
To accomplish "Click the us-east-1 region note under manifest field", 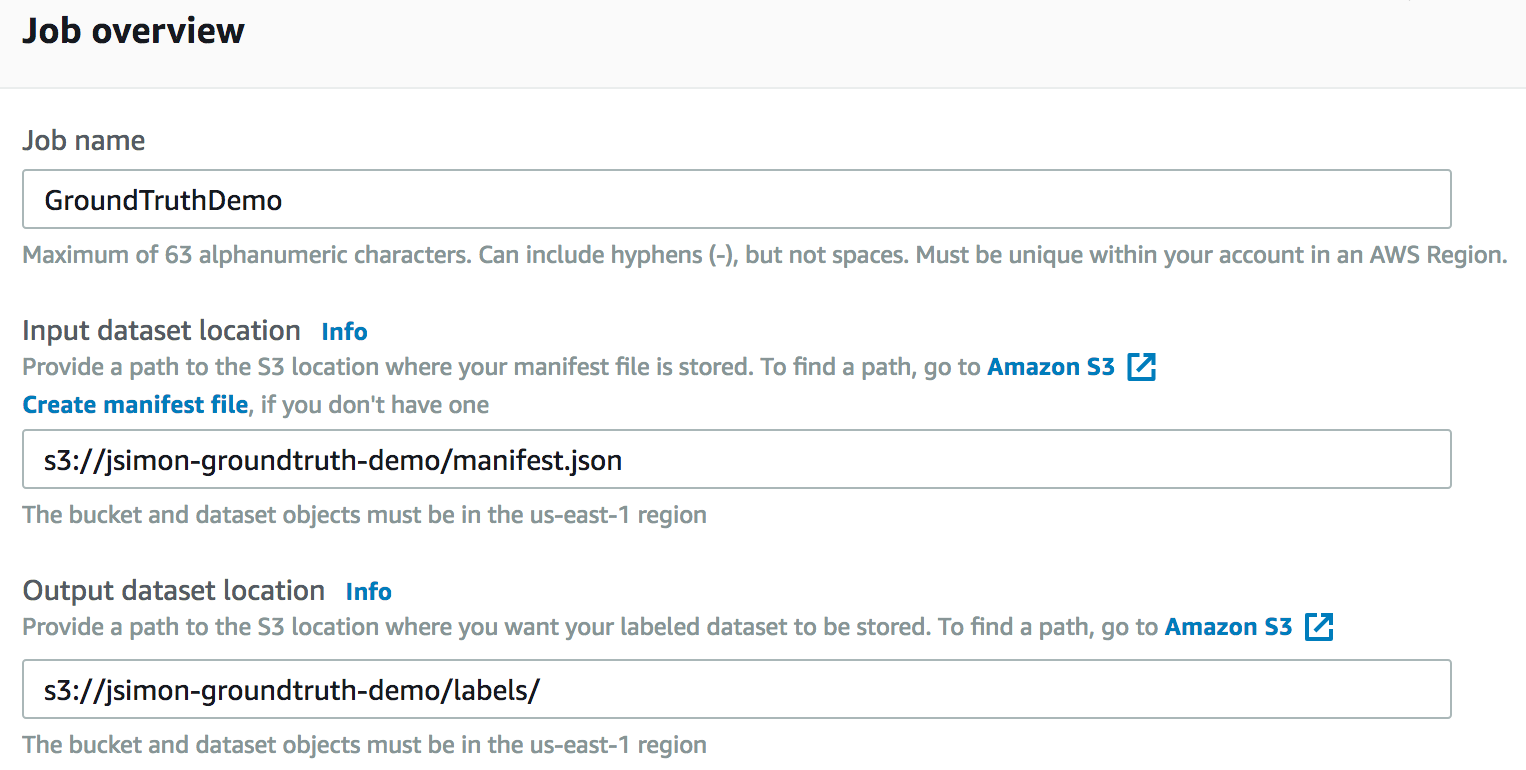I will pyautogui.click(x=364, y=515).
